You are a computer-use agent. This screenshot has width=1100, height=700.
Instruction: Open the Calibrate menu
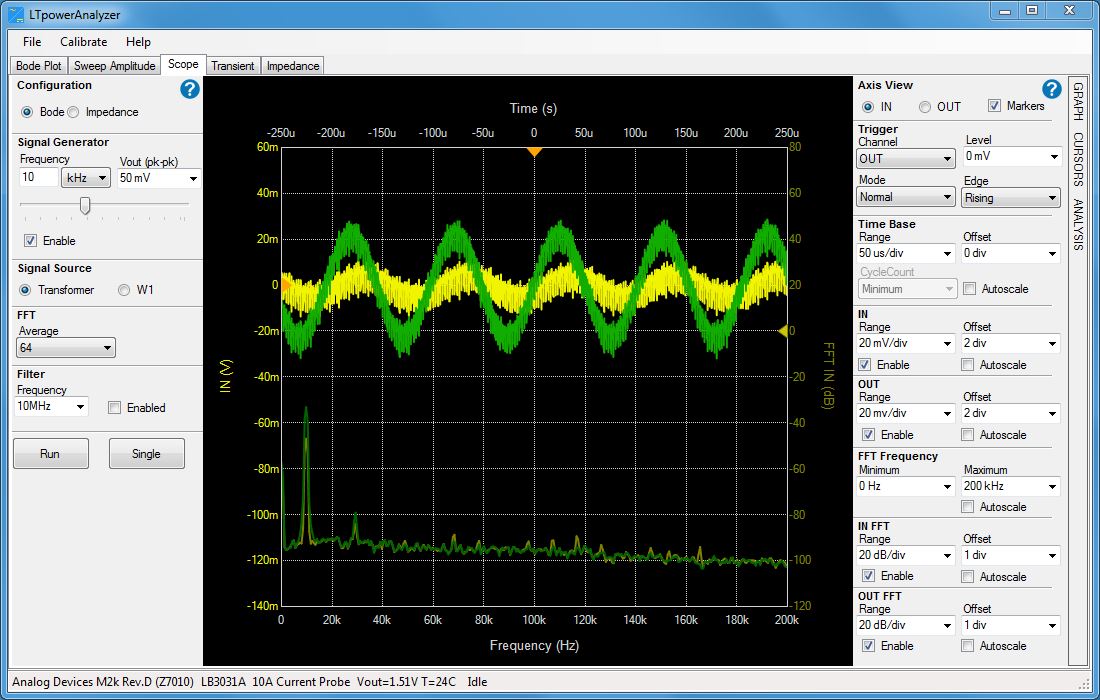[x=84, y=42]
